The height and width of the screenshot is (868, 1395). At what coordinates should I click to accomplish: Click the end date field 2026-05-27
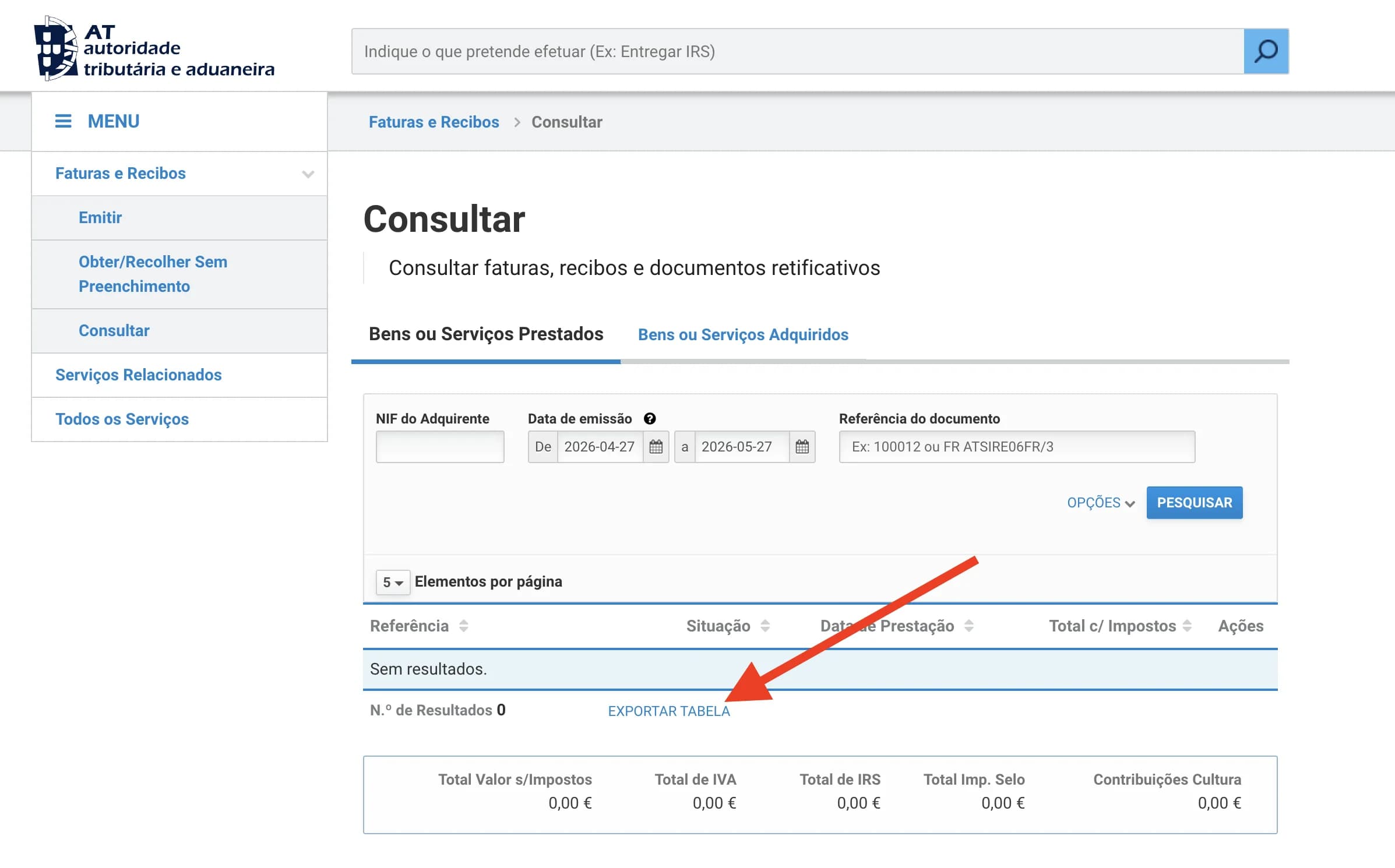(742, 447)
